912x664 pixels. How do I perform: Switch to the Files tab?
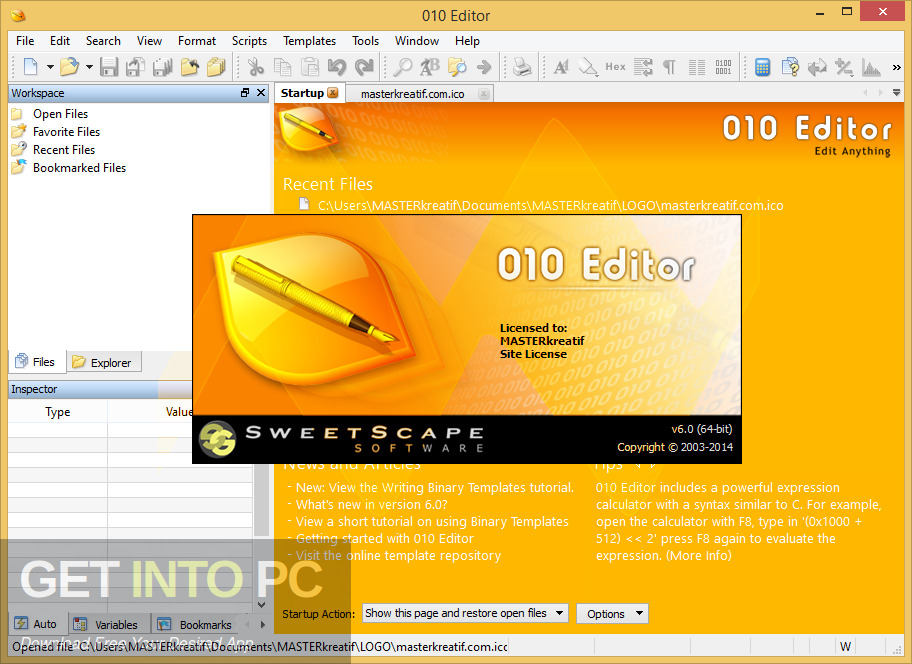coord(36,362)
